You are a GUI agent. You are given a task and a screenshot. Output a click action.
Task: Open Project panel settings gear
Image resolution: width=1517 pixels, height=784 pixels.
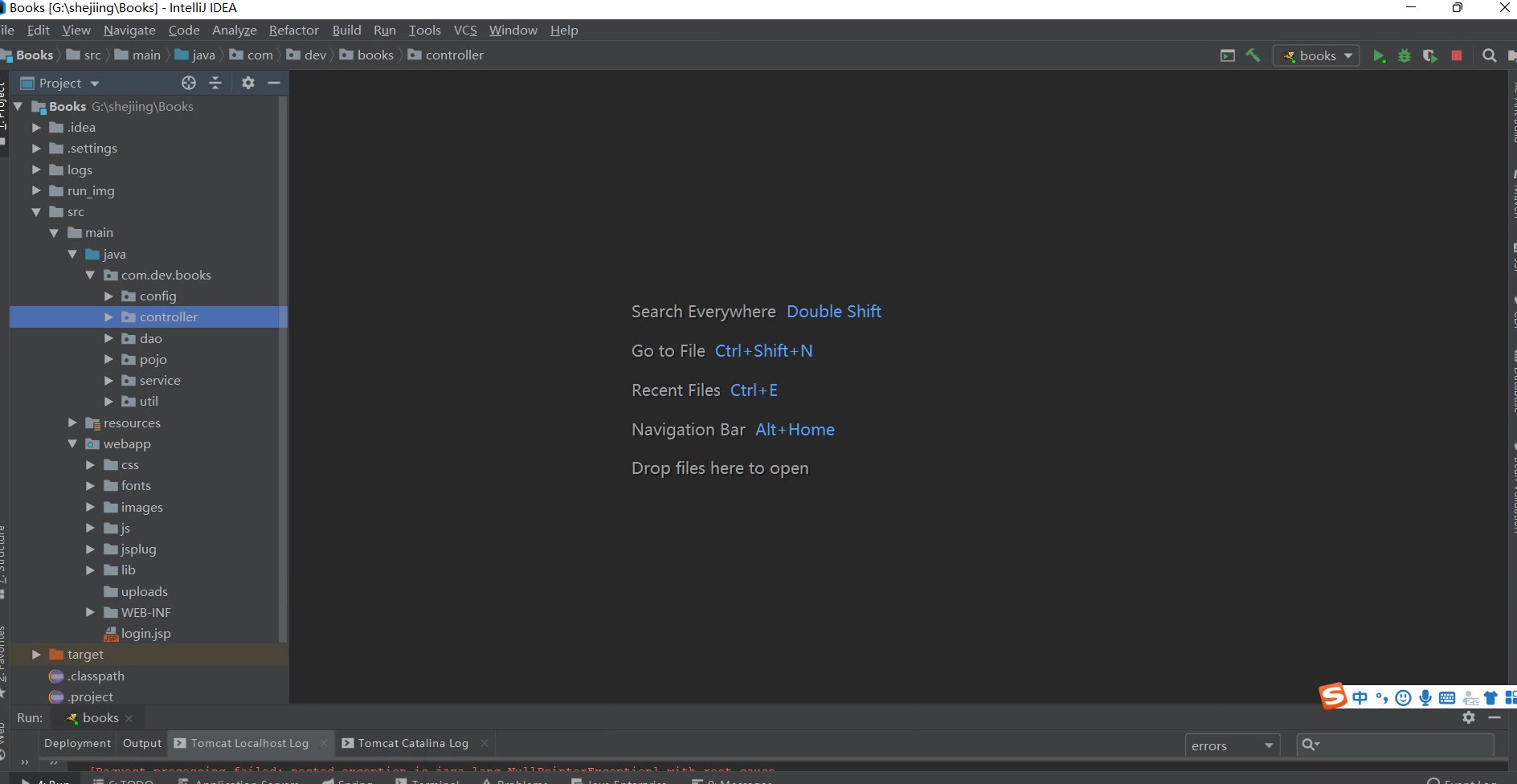(248, 83)
